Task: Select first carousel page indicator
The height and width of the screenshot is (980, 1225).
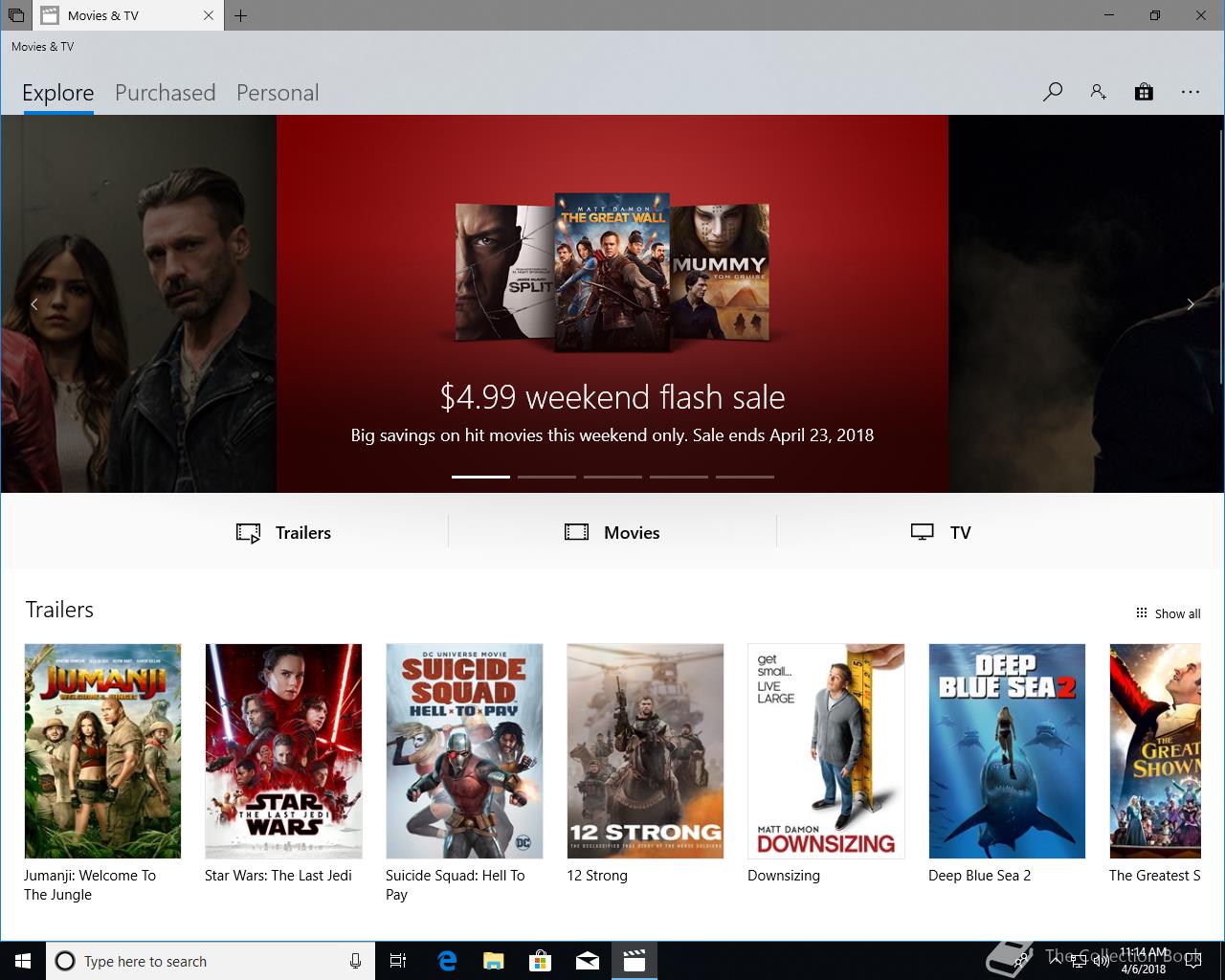Action: [x=480, y=477]
